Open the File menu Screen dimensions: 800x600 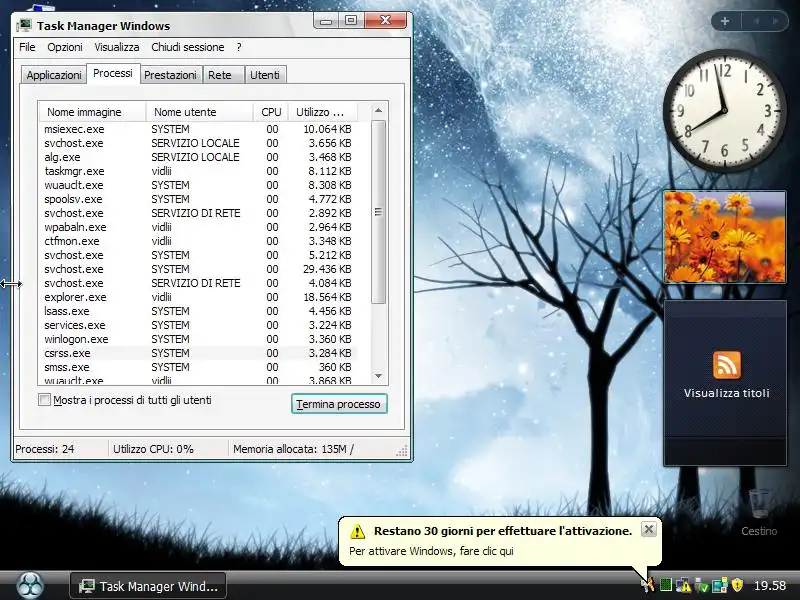pyautogui.click(x=27, y=47)
